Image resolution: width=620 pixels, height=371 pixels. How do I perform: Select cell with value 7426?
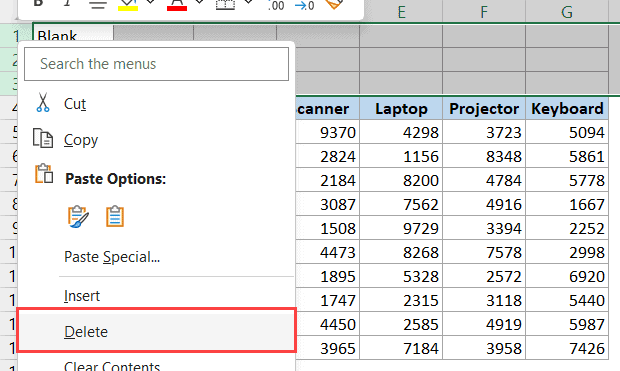[x=567, y=348]
